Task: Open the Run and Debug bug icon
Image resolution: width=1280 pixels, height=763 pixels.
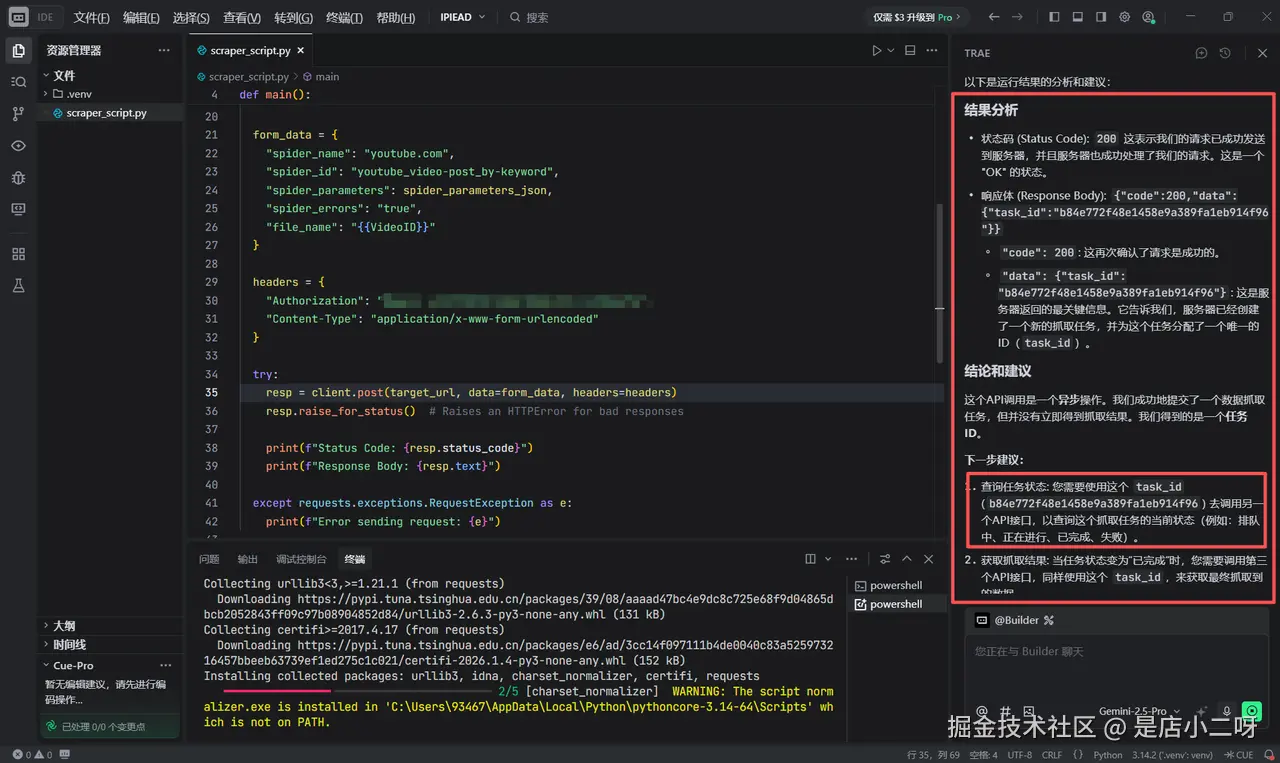Action: 18,178
